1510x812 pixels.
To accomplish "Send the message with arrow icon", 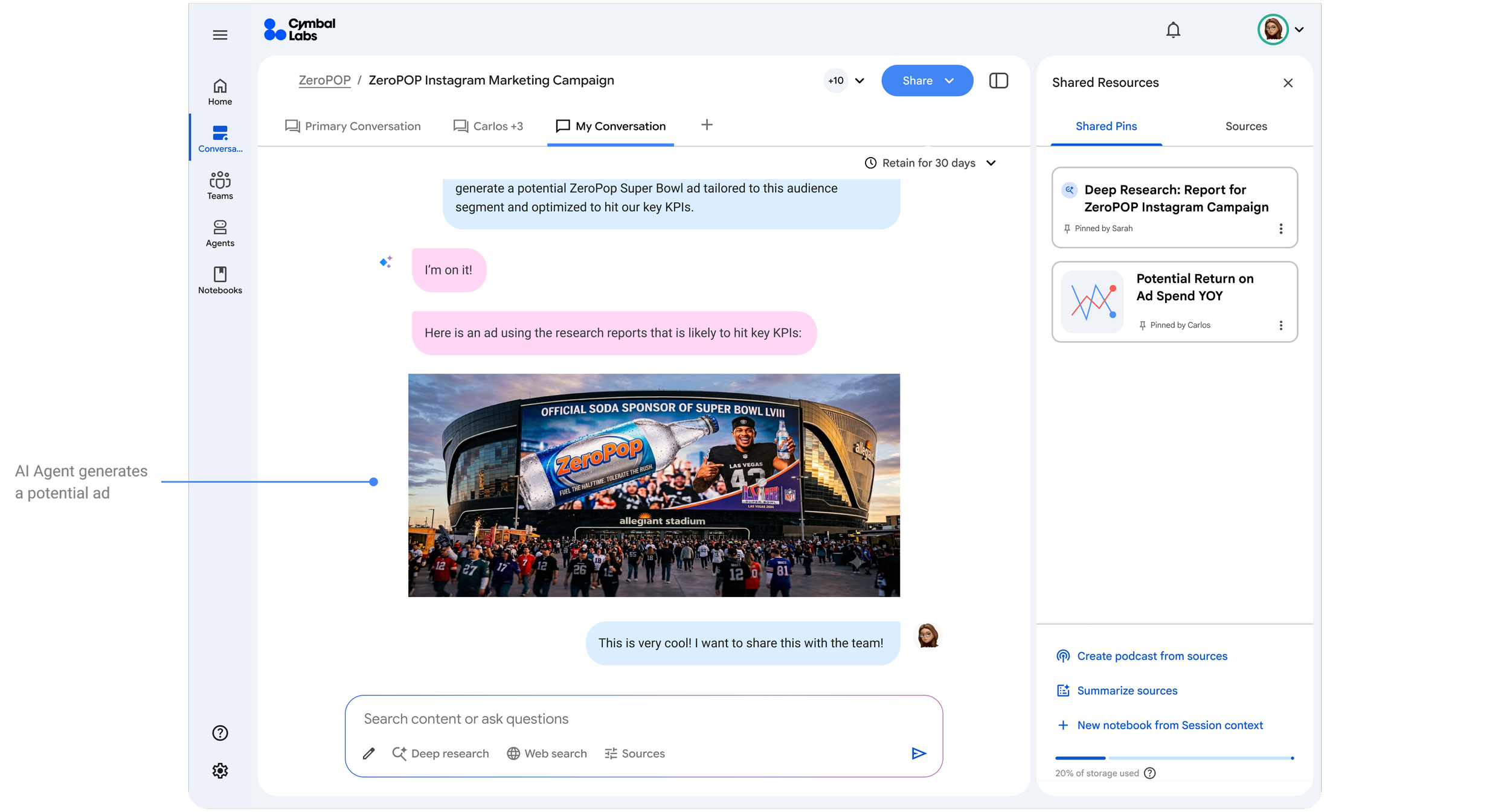I will (x=919, y=753).
